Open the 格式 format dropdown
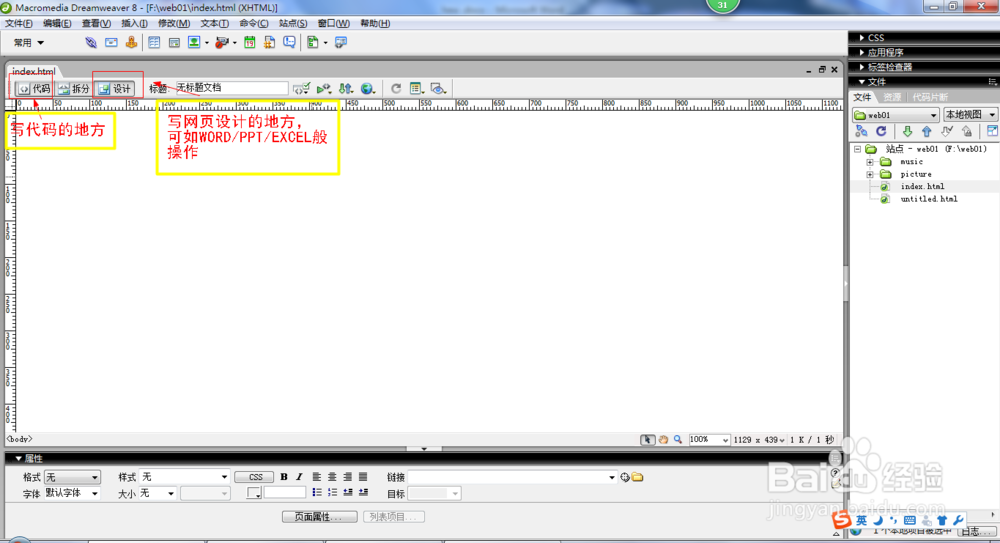Screen dimensions: 1000x543 [x=72, y=477]
